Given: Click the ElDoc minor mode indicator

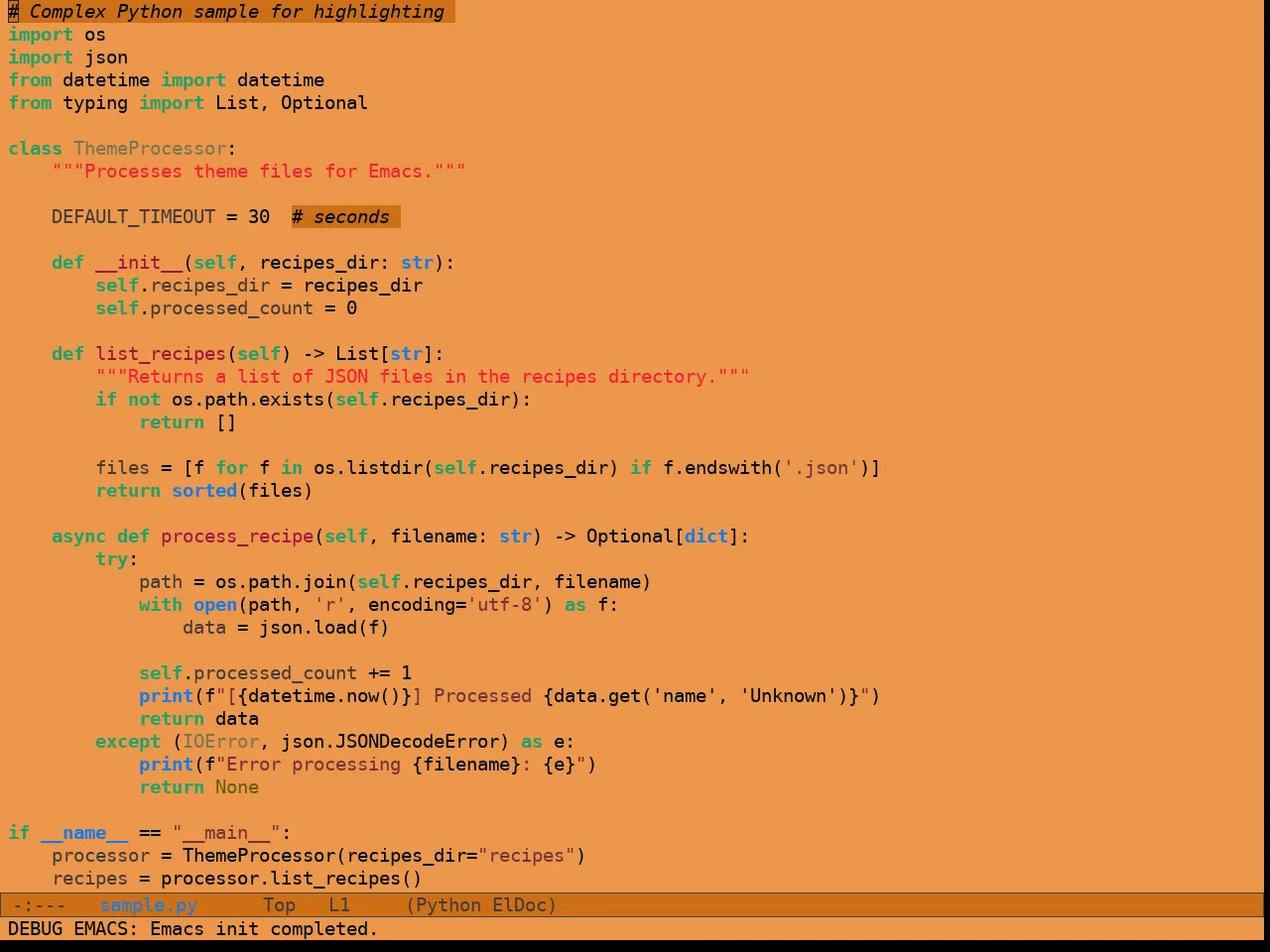Looking at the screenshot, I should [x=519, y=905].
